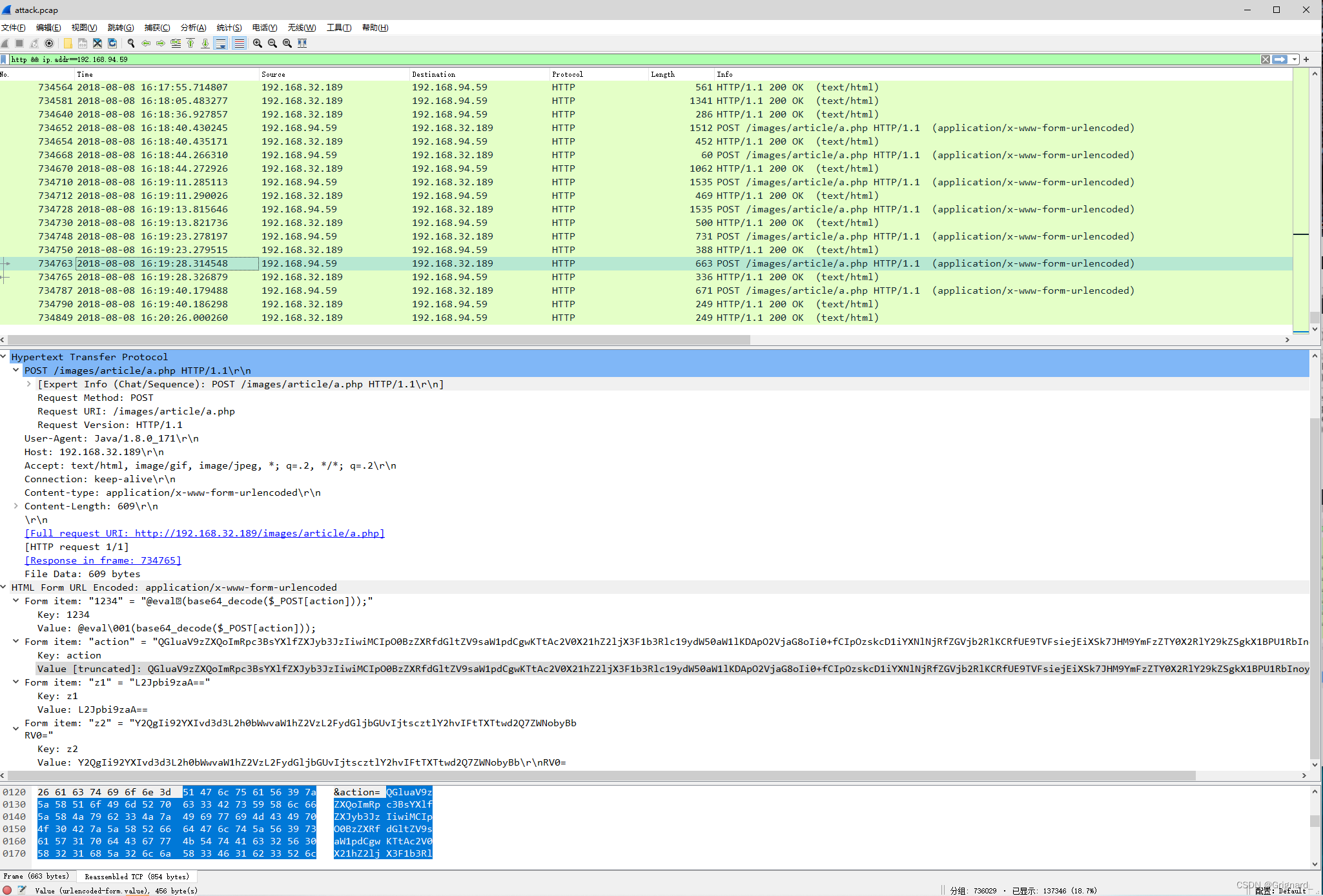Select packet 734787 POST request row
The height and width of the screenshot is (896, 1323).
pos(646,290)
